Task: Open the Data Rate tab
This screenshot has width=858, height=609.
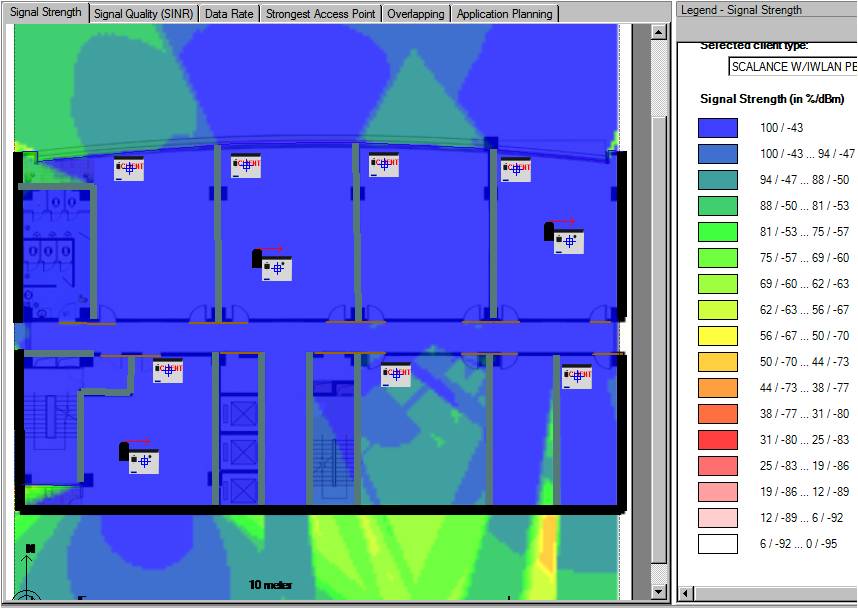Action: pos(229,14)
